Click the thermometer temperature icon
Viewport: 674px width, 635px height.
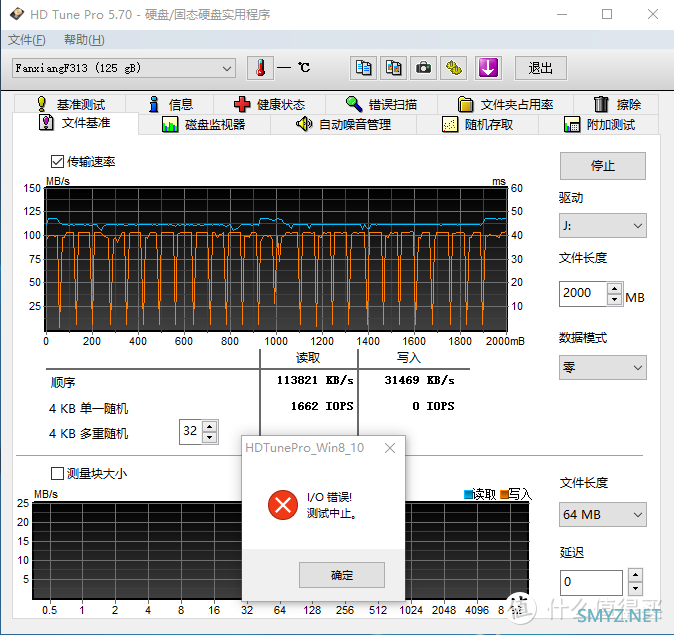coord(260,68)
